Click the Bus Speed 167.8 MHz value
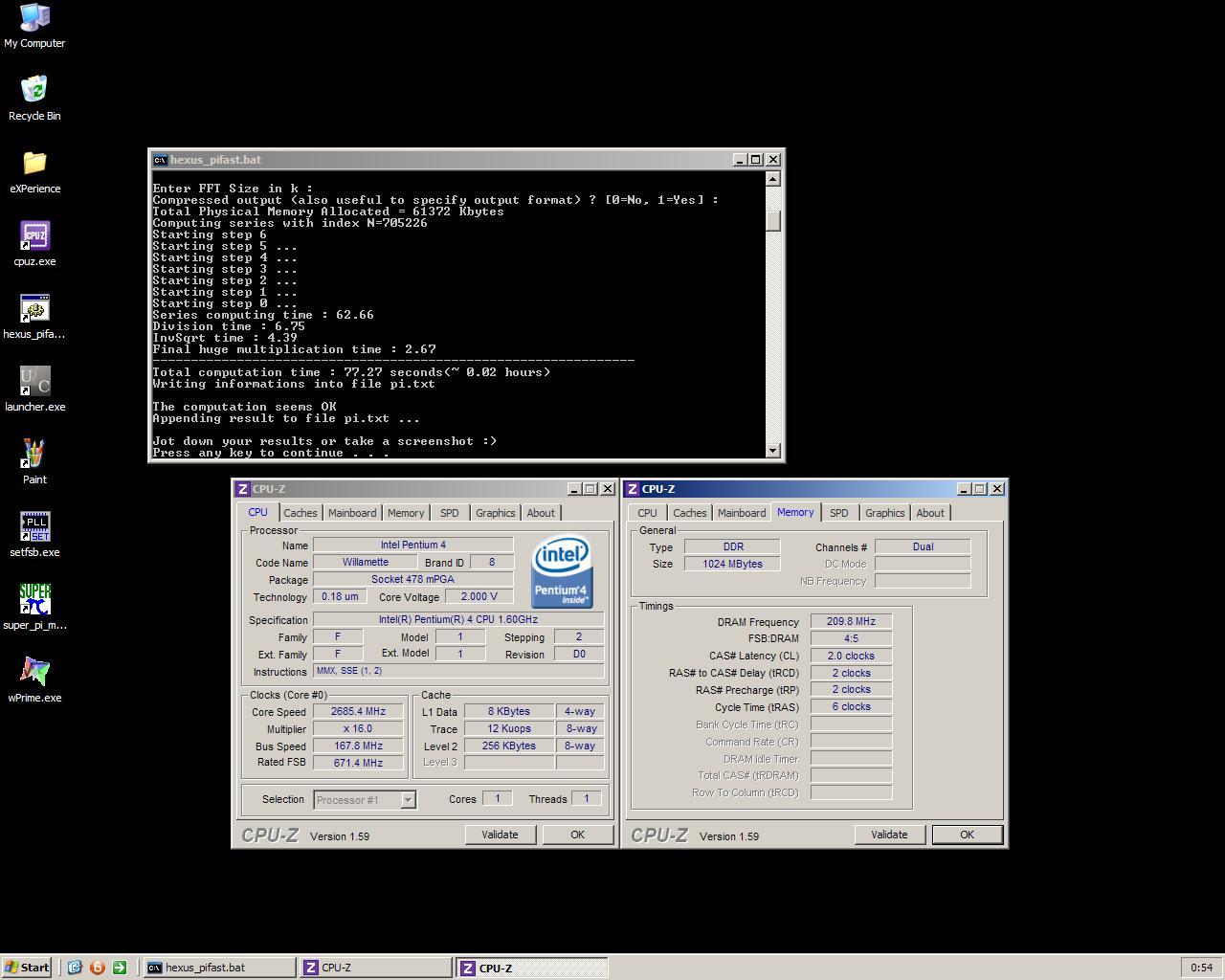The height and width of the screenshot is (980, 1225). (359, 746)
